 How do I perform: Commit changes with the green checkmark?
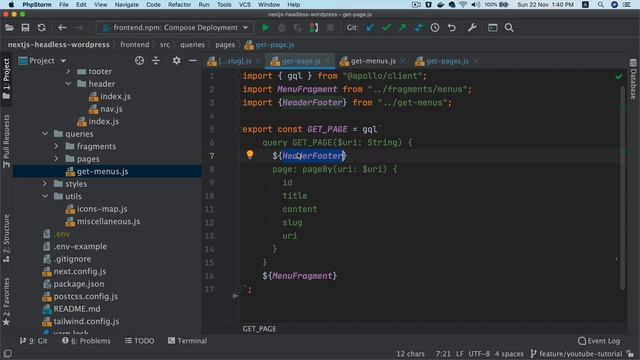point(386,28)
